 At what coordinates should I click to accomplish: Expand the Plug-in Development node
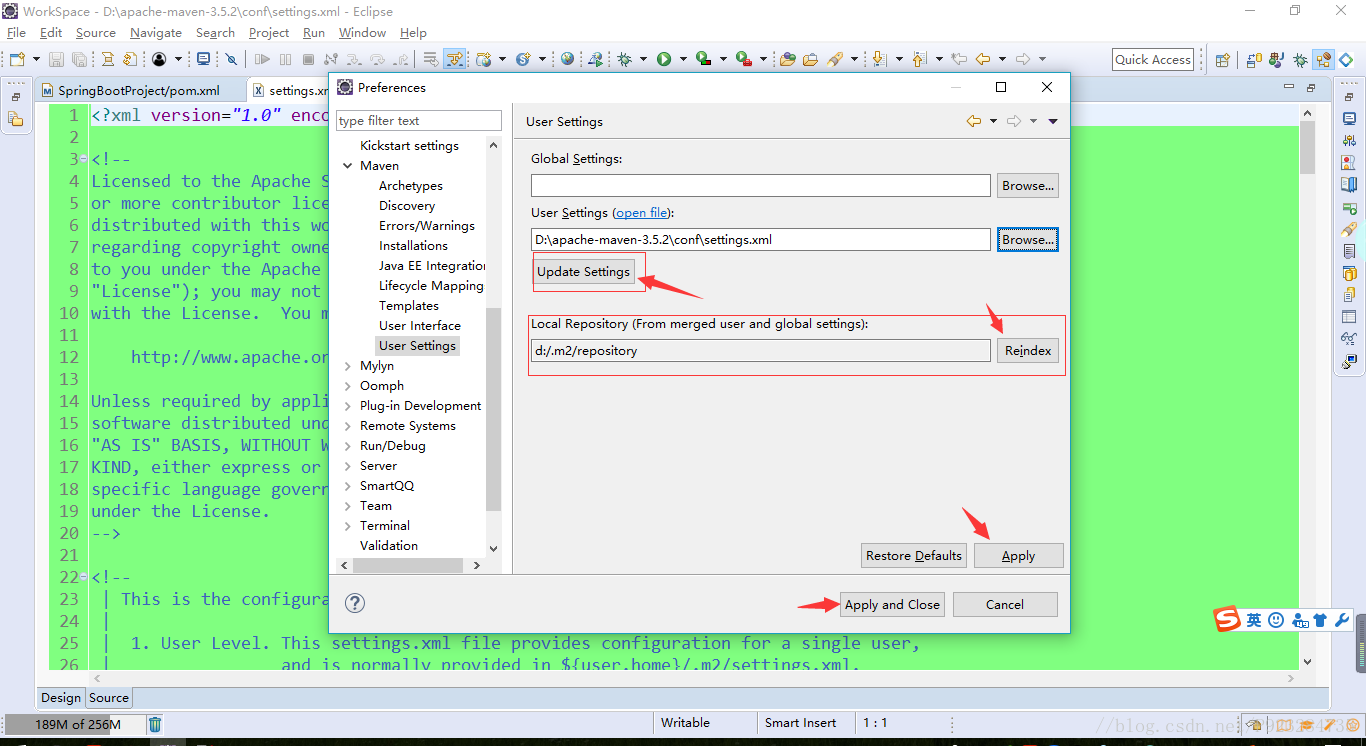tap(348, 406)
